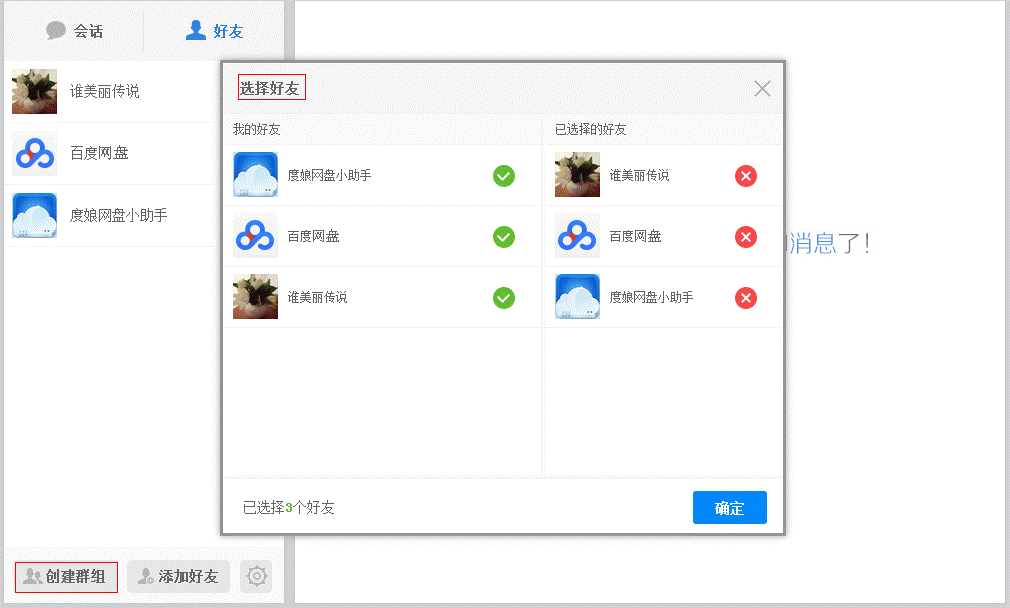Remove 谁美丽传说 using the red X

click(x=745, y=175)
